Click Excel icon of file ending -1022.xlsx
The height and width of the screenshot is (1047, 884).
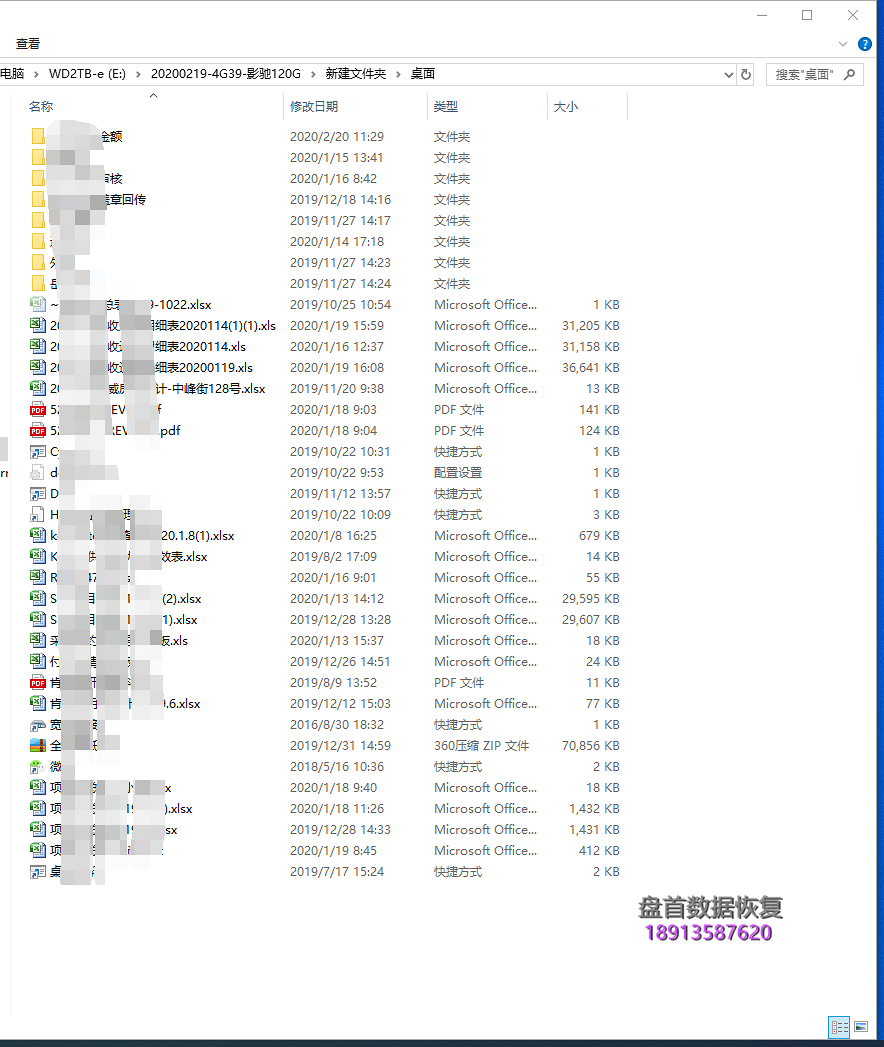(38, 304)
